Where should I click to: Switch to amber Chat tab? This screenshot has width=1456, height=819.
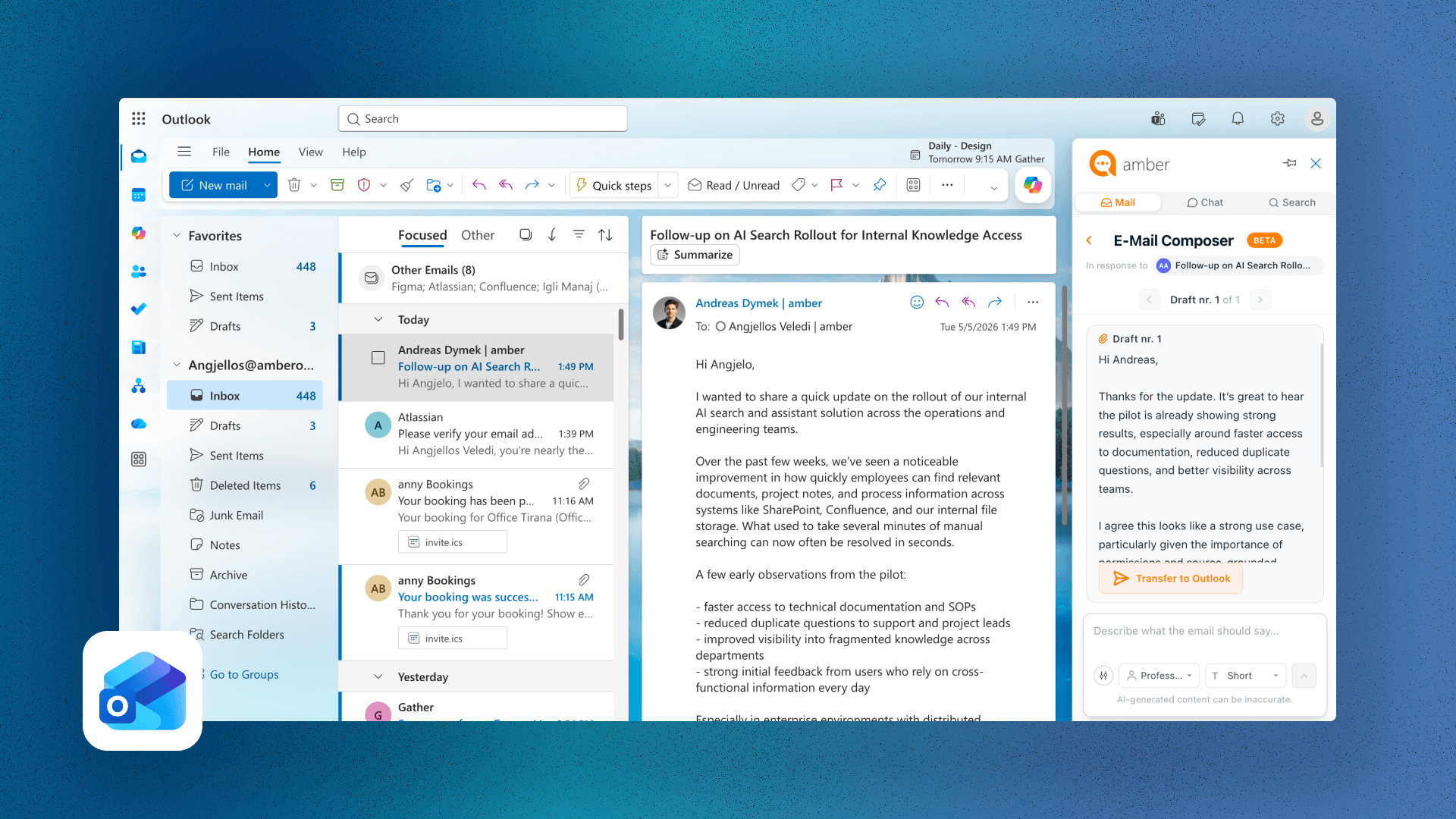click(x=1205, y=202)
